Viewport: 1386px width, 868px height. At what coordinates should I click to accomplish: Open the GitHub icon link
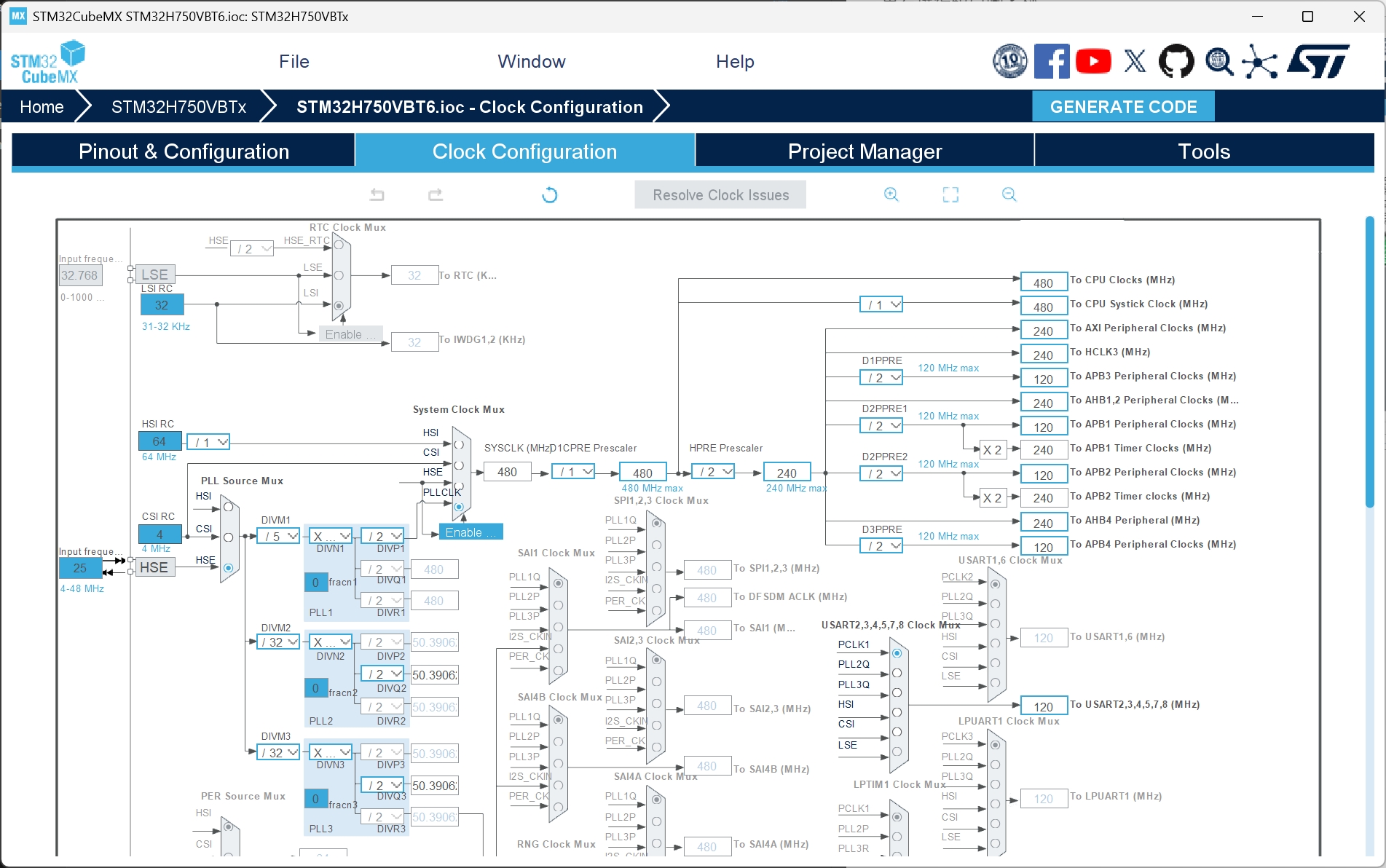[x=1176, y=61]
